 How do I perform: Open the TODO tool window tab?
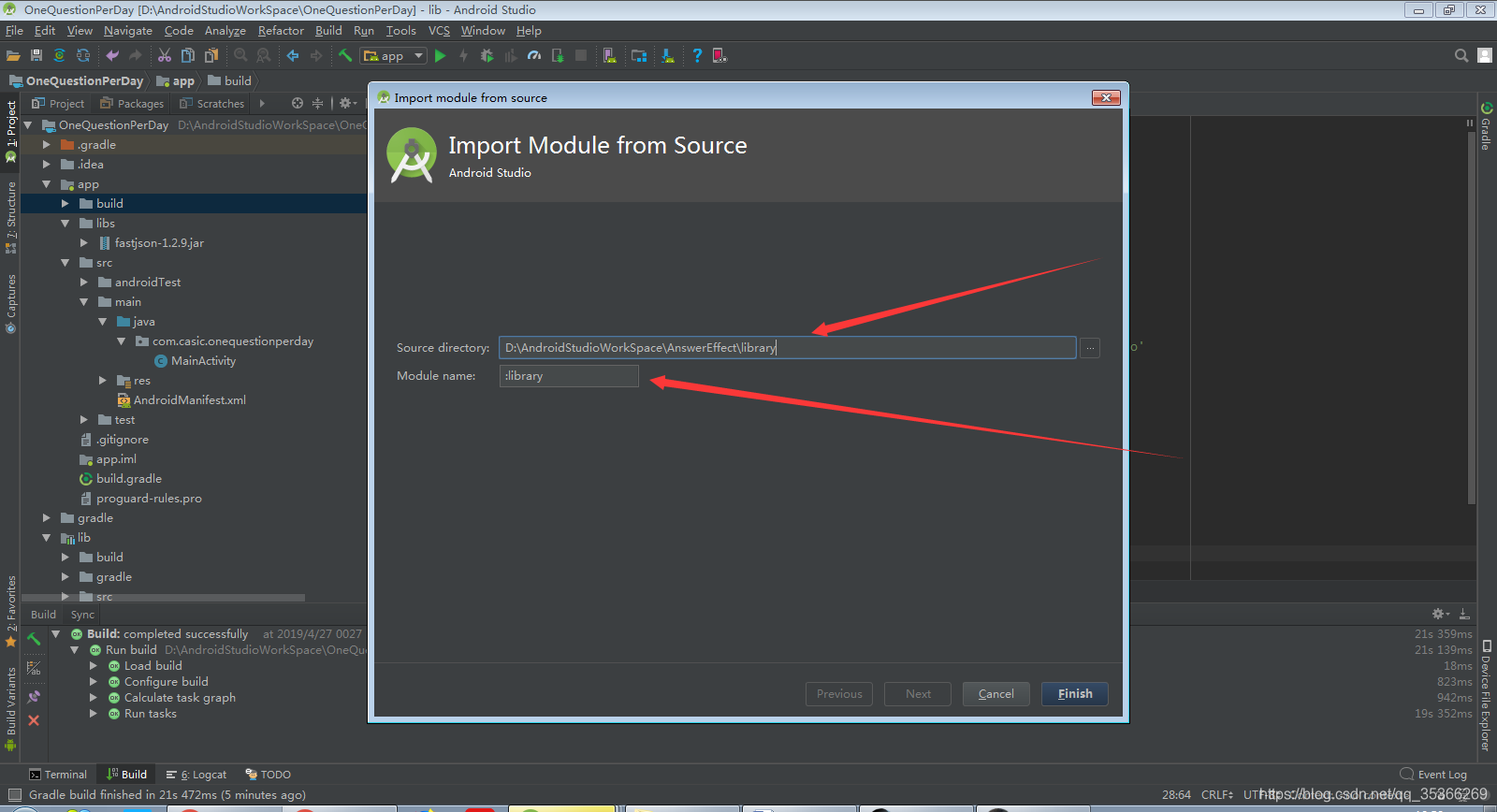[x=269, y=775]
